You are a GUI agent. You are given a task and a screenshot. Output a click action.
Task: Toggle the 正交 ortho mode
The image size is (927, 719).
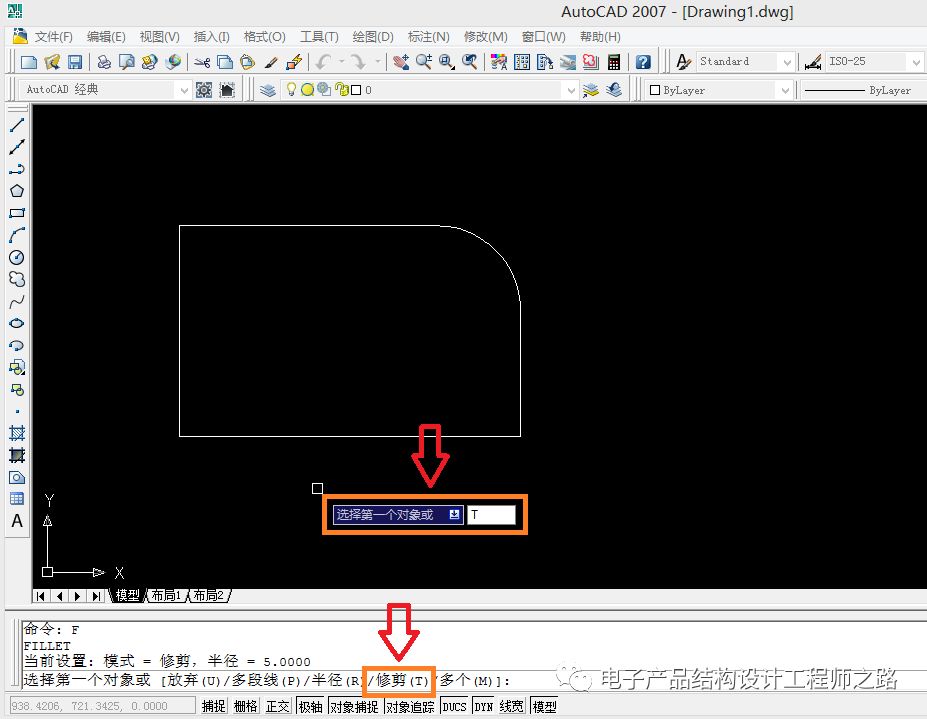(x=277, y=706)
